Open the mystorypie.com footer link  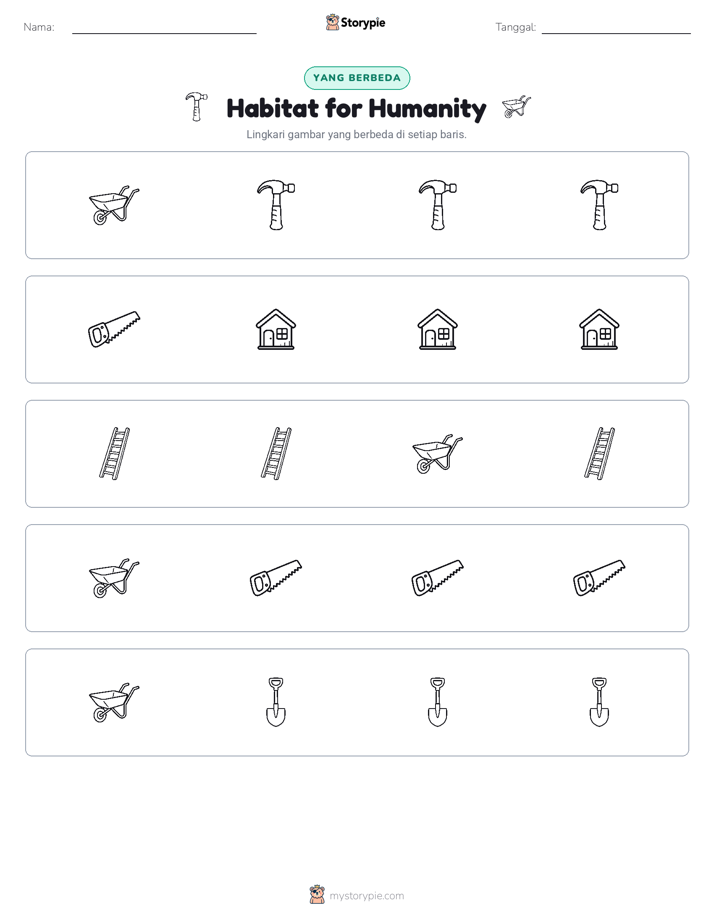[x=366, y=896]
